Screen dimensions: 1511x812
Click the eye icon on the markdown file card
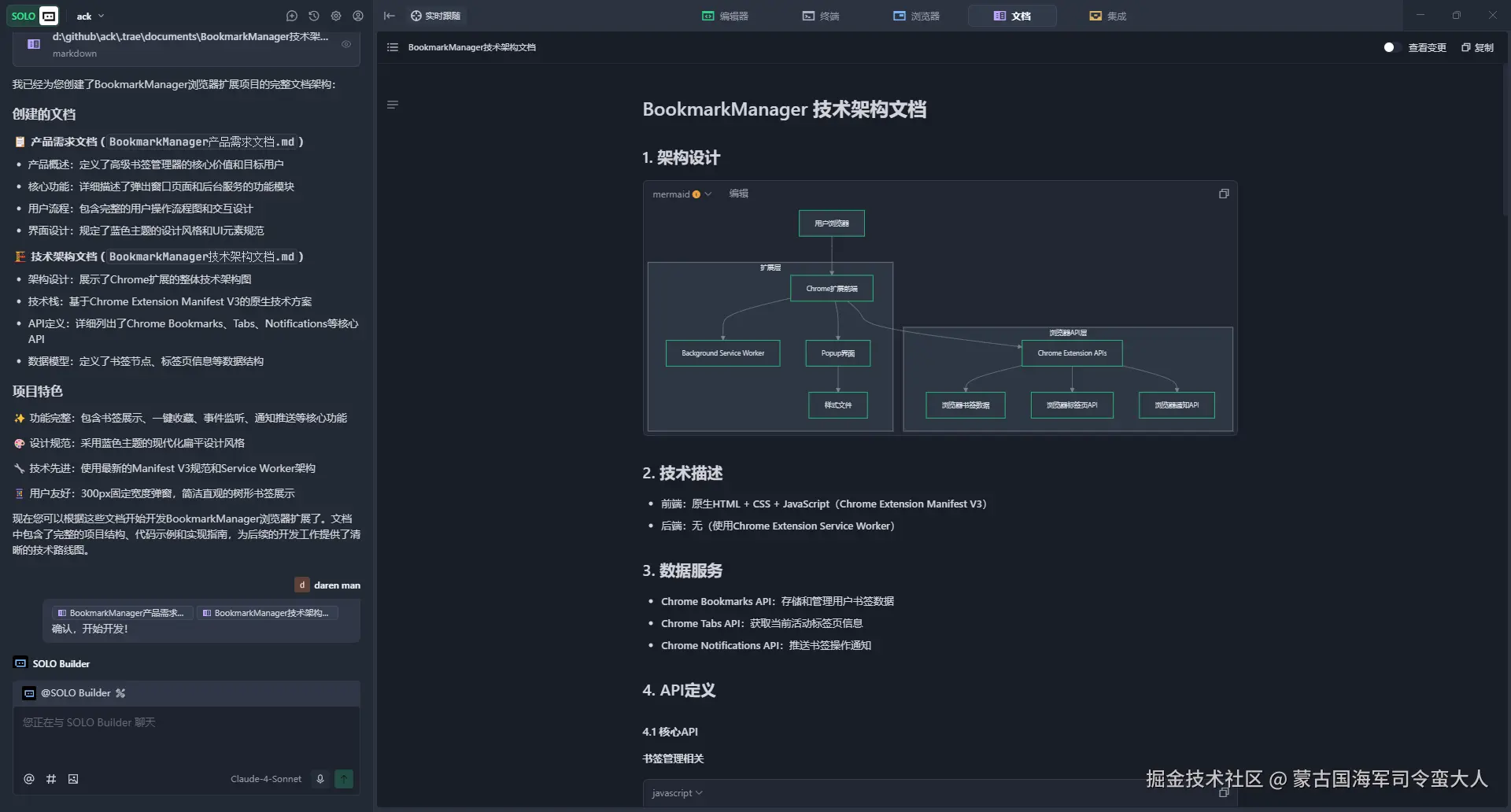click(x=346, y=44)
